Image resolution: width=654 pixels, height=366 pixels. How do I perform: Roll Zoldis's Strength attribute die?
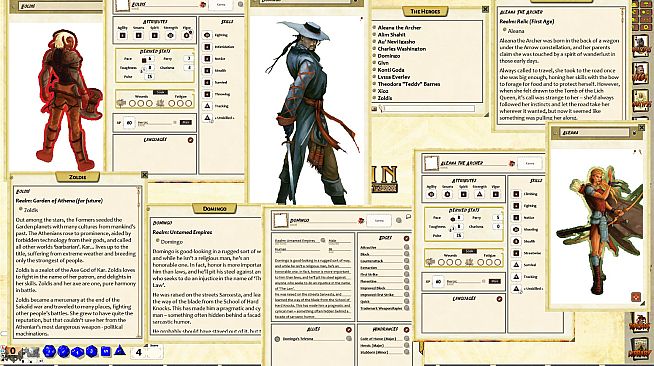(170, 35)
